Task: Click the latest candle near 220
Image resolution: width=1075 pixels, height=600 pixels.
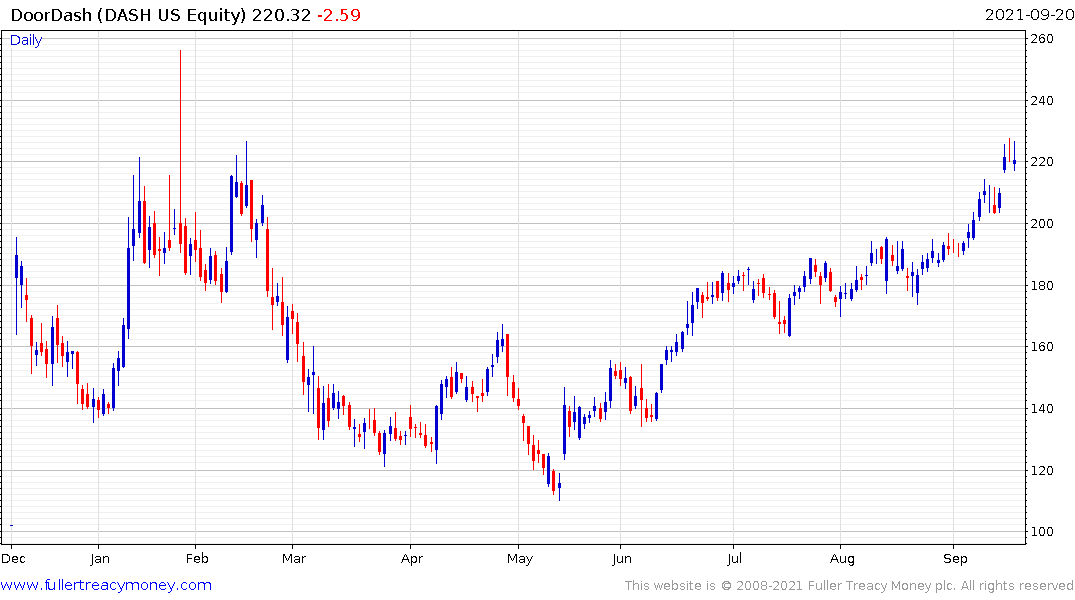Action: tap(1015, 156)
